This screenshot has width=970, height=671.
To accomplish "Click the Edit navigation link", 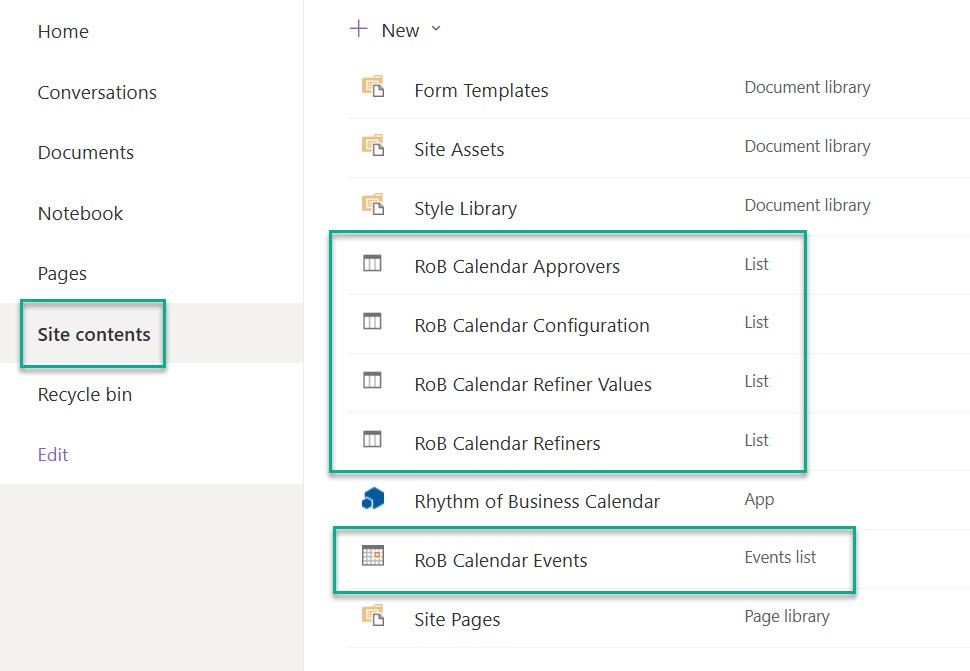I will pyautogui.click(x=53, y=455).
